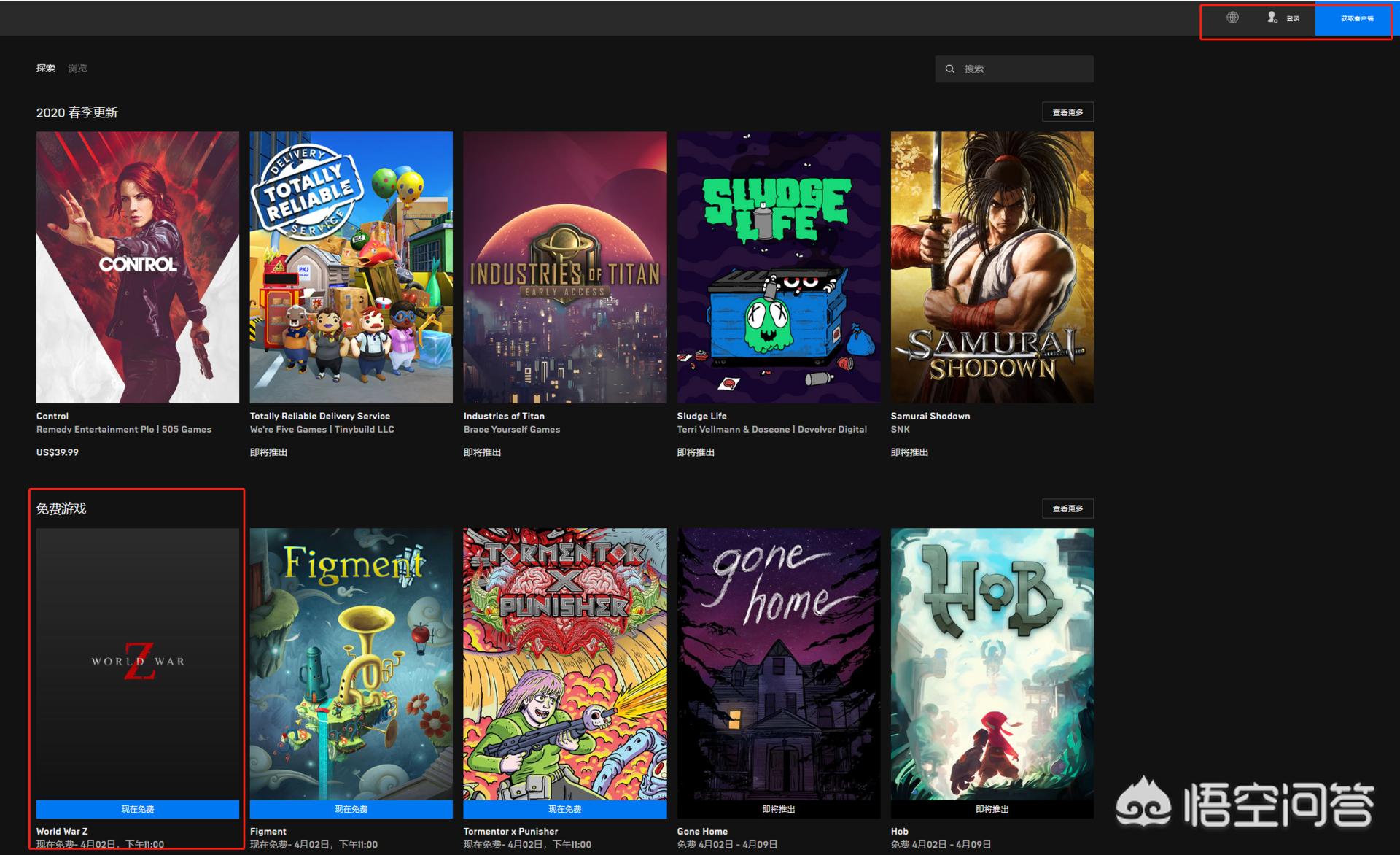The height and width of the screenshot is (855, 1400).
Task: Click the Gone Home title text
Action: tap(702, 831)
